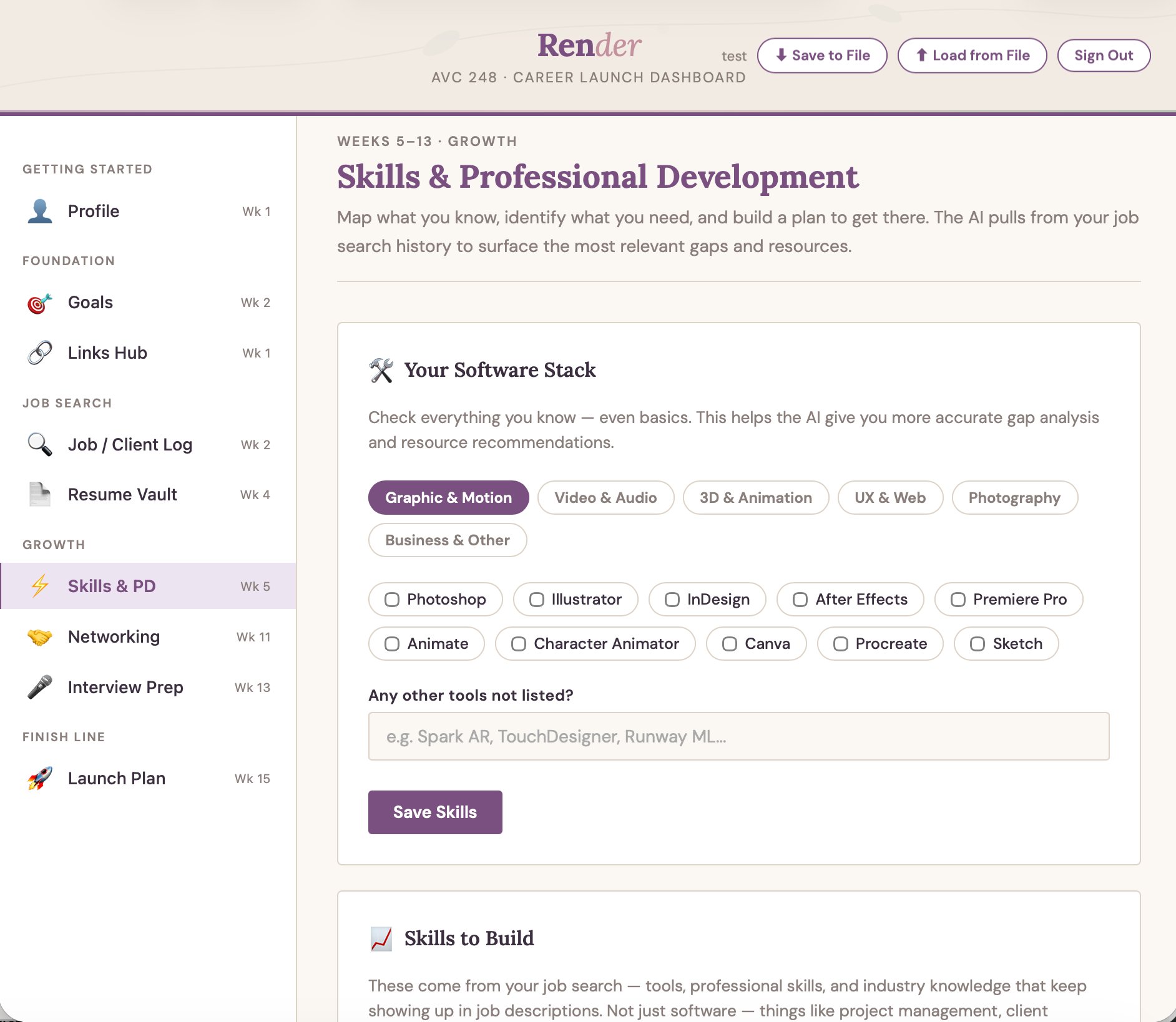Switch to the Video & Audio tab

coord(605,497)
